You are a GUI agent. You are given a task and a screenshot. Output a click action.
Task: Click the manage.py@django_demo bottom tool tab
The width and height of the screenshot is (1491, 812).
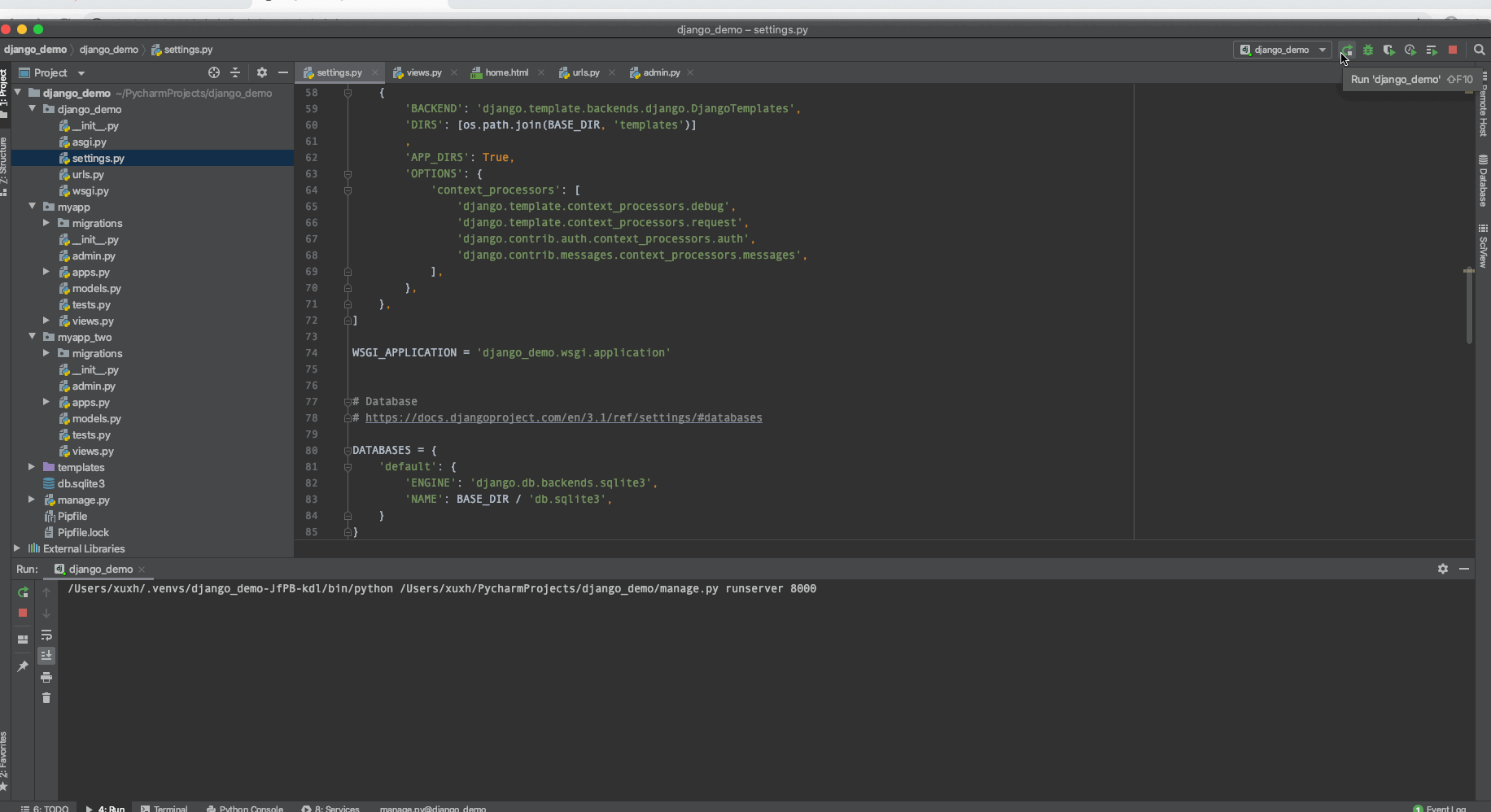coord(432,808)
